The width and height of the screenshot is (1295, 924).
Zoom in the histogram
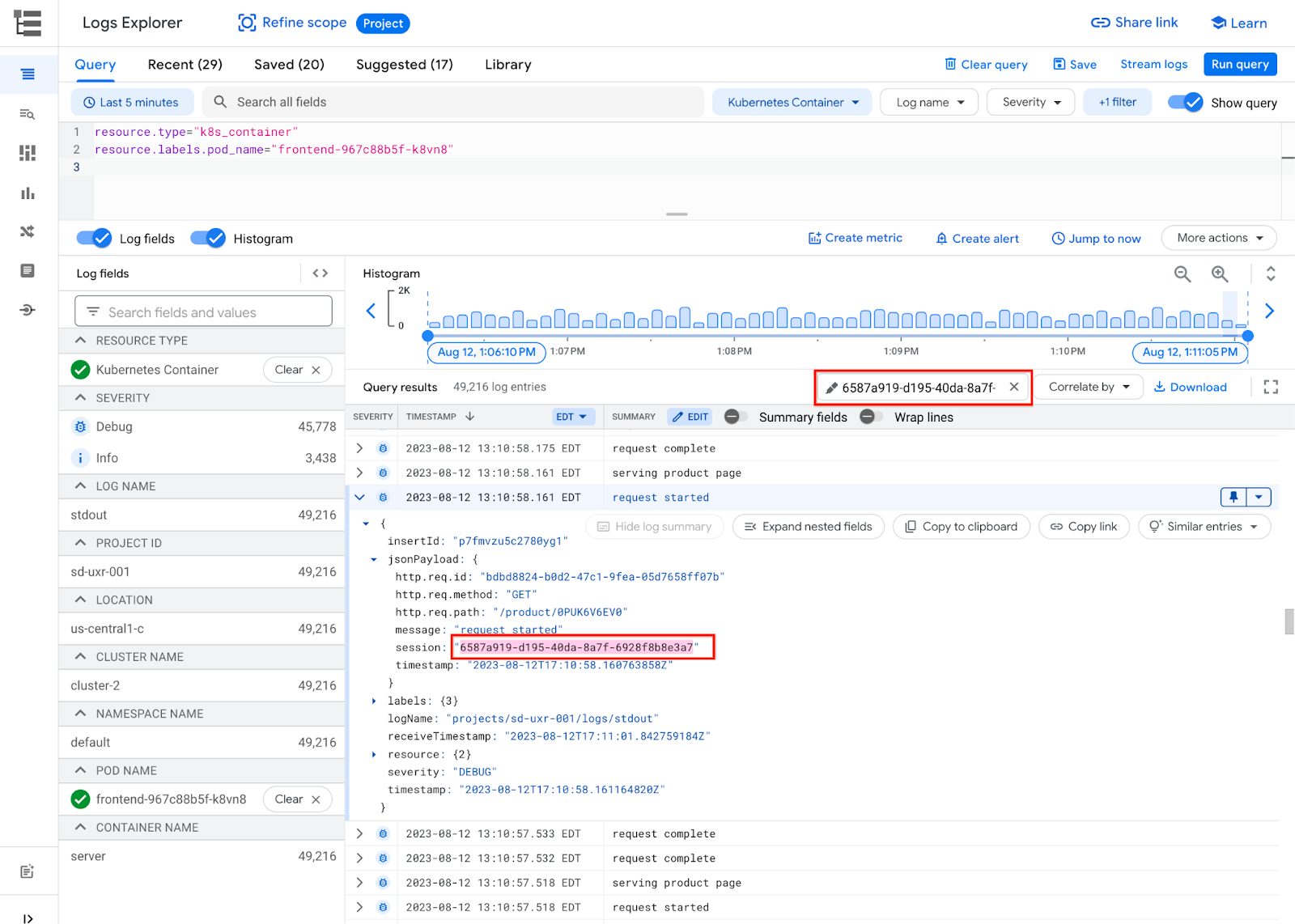tap(1220, 274)
